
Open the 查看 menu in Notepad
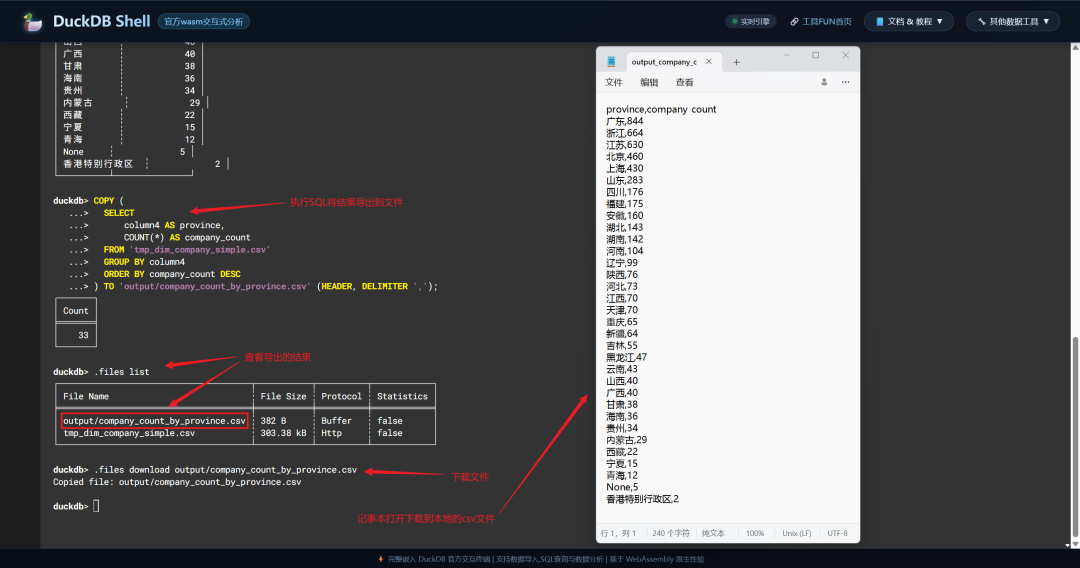[684, 82]
